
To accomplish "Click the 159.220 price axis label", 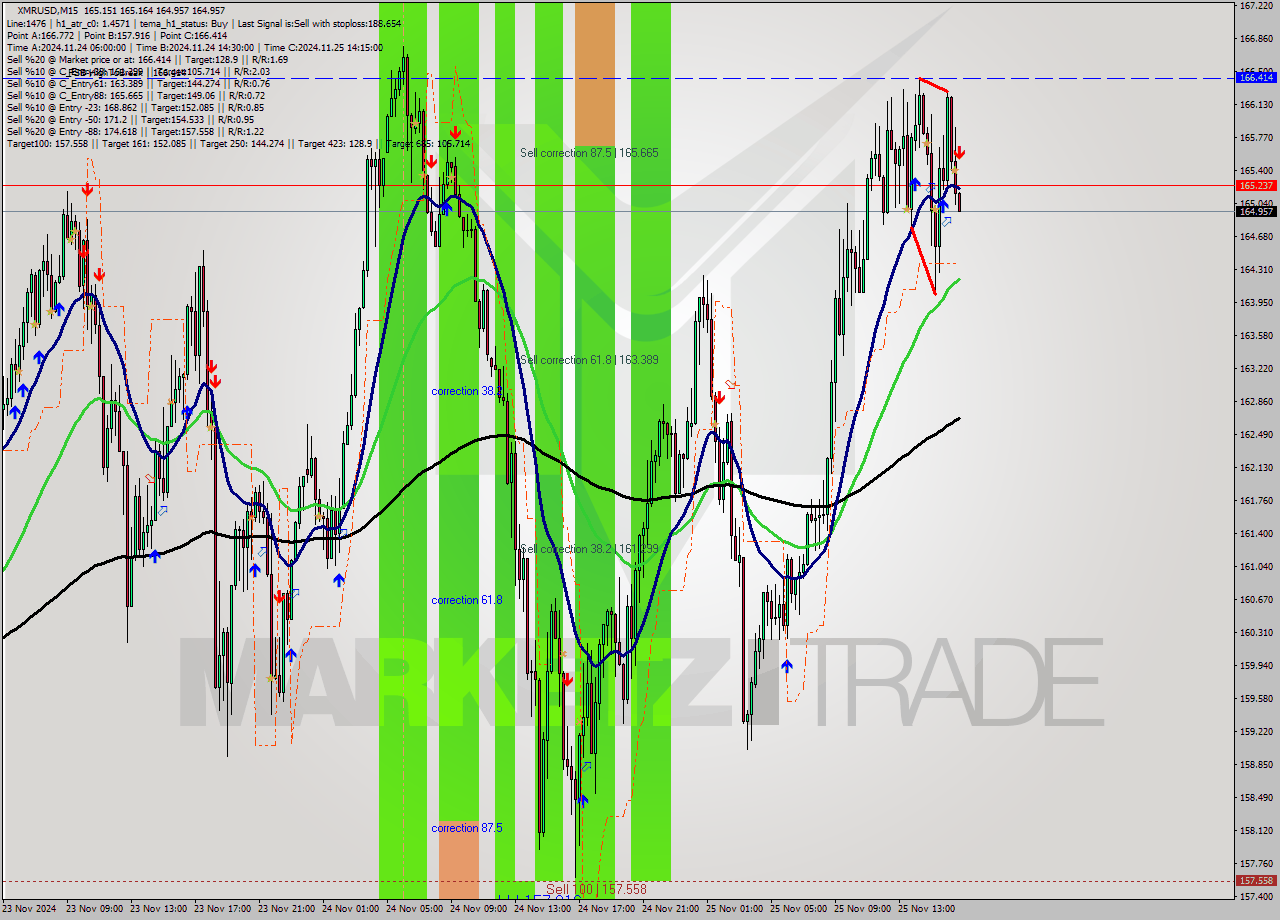I will (x=1256, y=731).
